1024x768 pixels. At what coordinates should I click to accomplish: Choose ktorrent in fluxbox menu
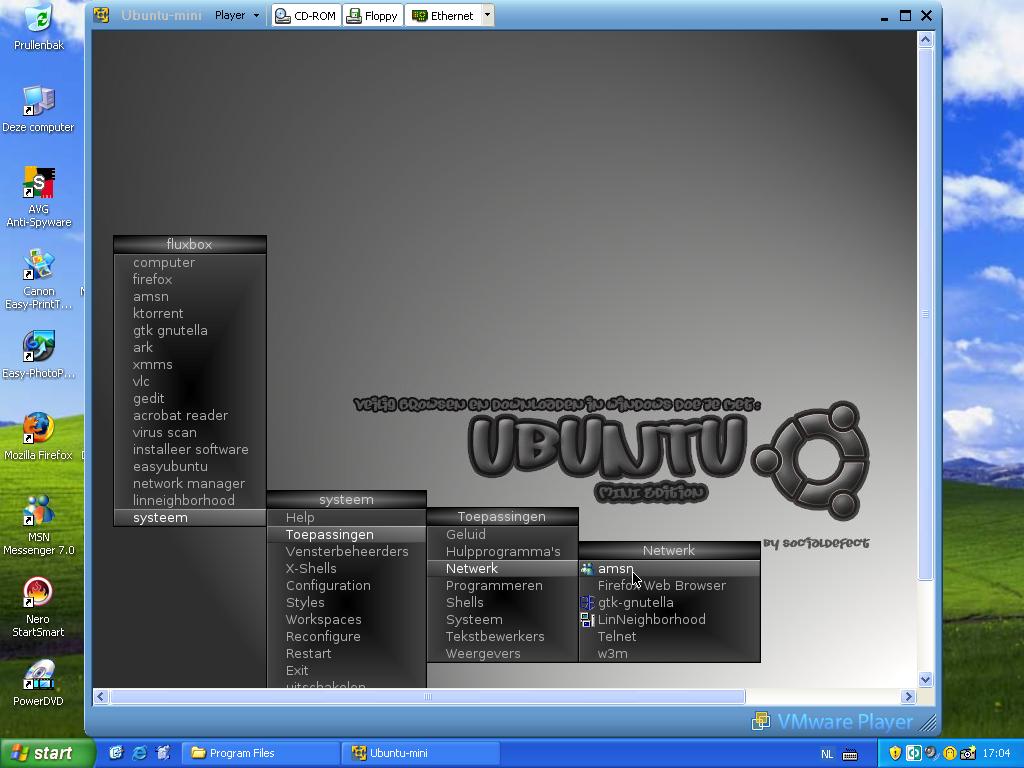[x=190, y=313]
